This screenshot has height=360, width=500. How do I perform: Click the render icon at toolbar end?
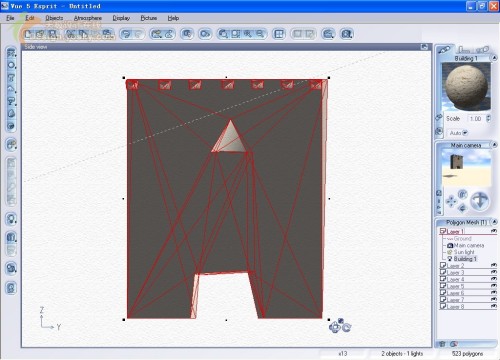[347, 34]
